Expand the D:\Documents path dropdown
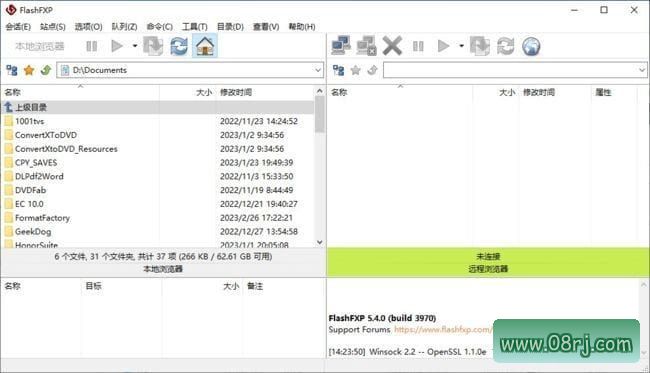This screenshot has height=373, width=650. tap(318, 70)
